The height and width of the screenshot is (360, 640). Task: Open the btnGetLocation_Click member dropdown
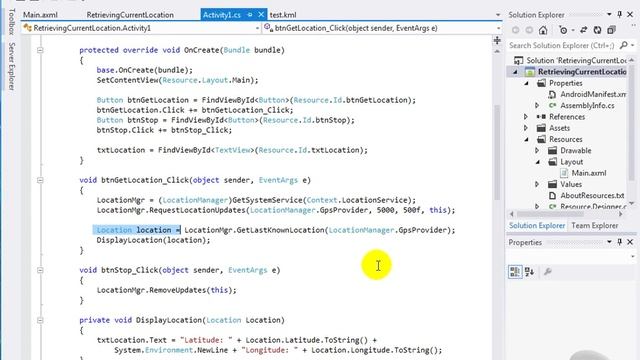click(498, 28)
